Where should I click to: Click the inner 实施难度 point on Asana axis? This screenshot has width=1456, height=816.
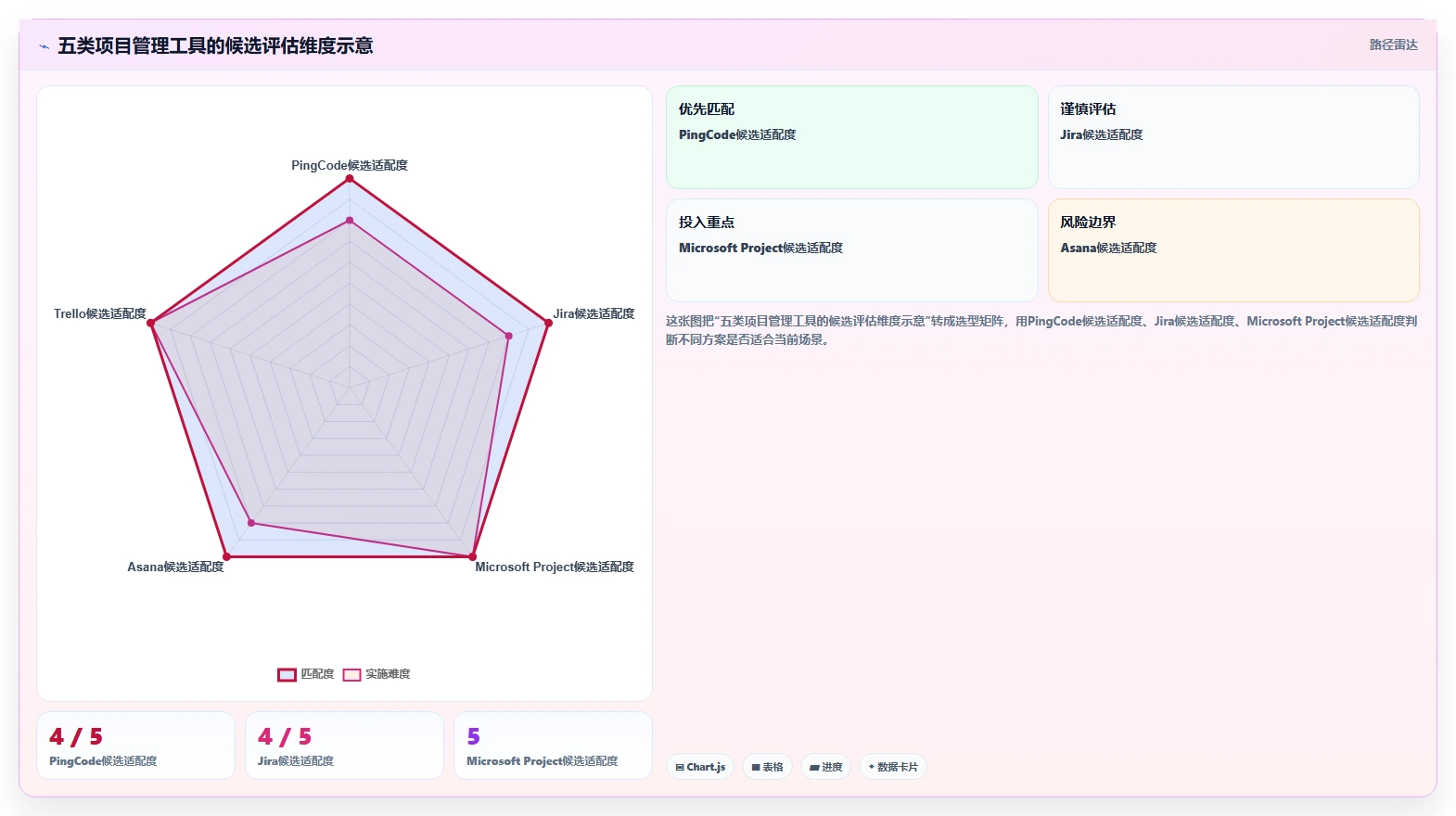[251, 523]
